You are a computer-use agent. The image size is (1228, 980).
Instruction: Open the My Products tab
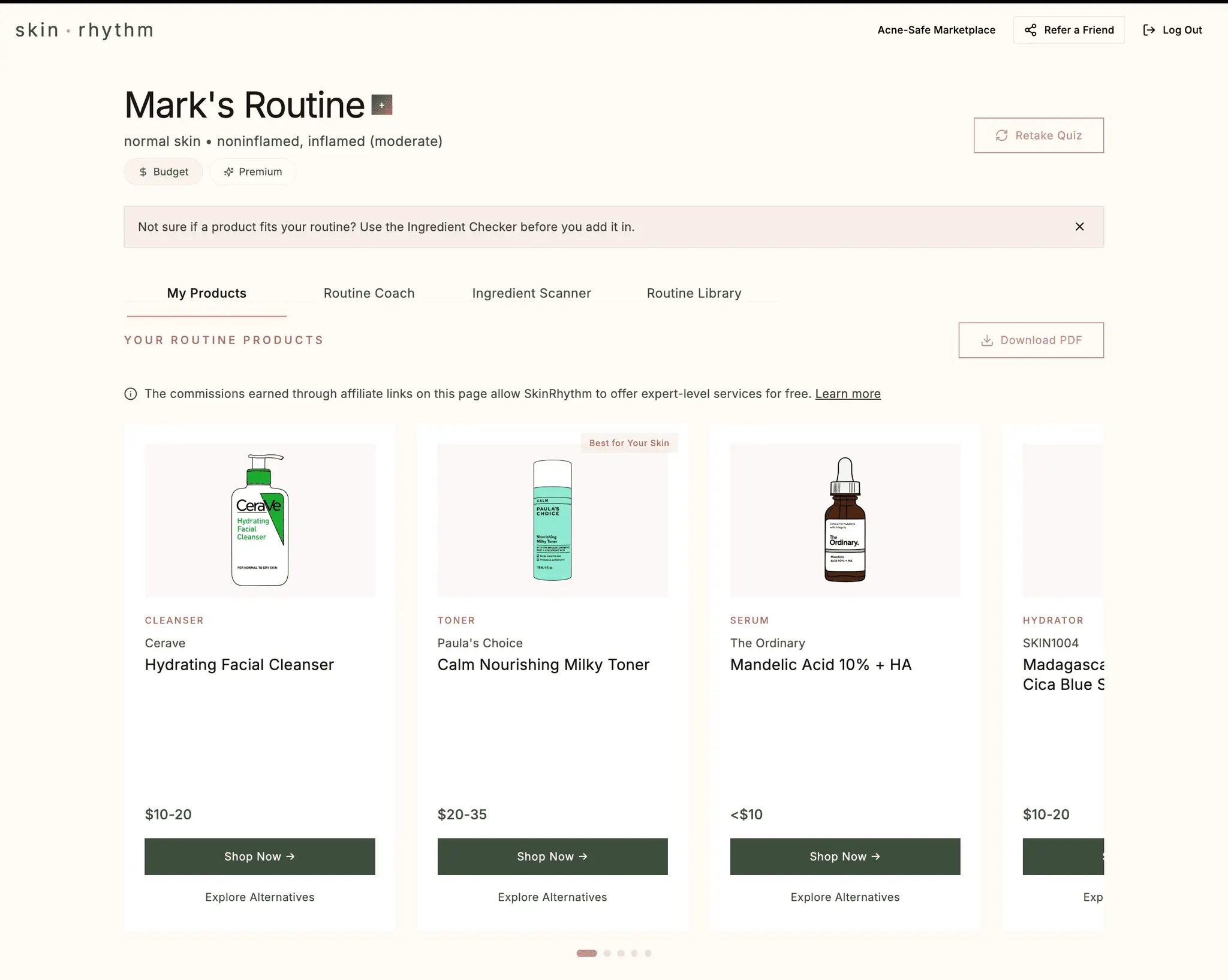click(206, 293)
